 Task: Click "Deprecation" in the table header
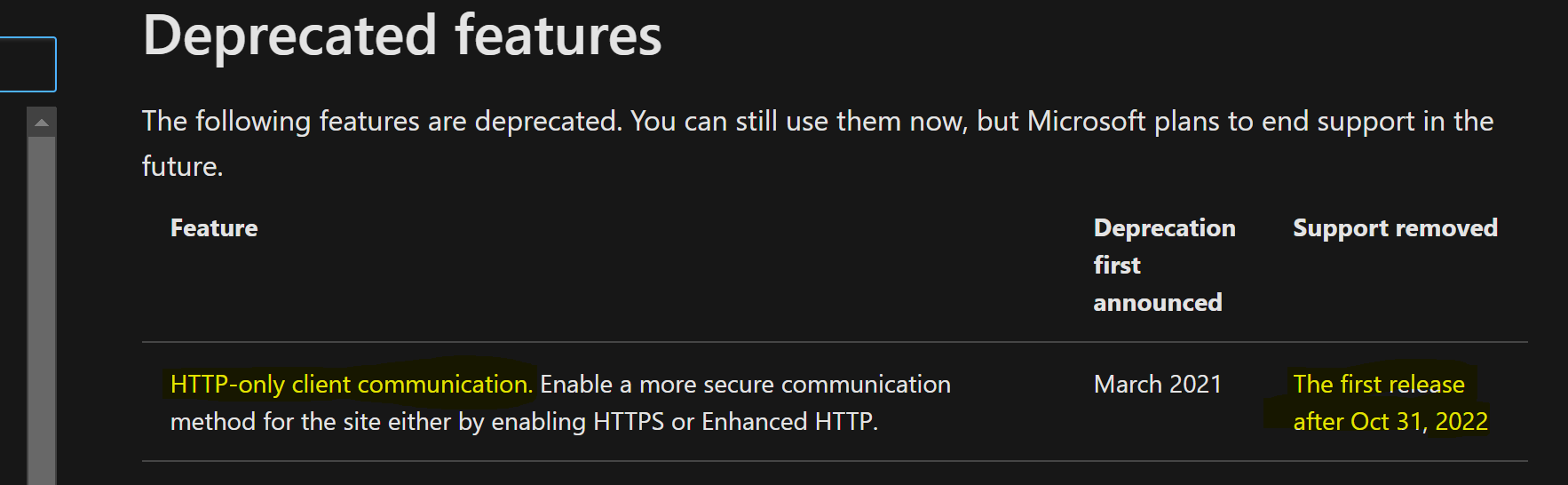(x=1164, y=228)
